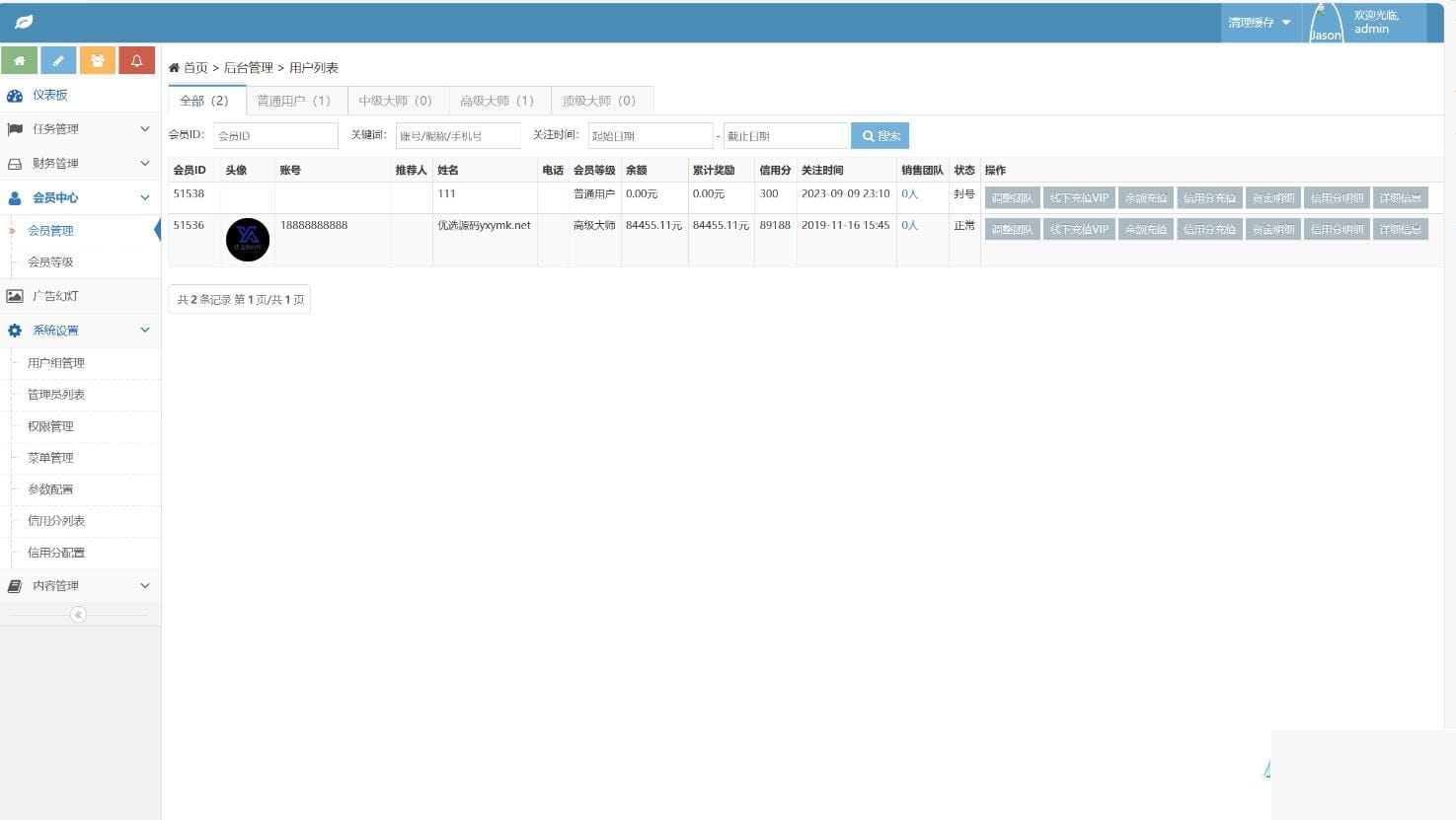This screenshot has height=820, width=1456.
Task: Click the red bell notification icon
Action: pyautogui.click(x=136, y=61)
